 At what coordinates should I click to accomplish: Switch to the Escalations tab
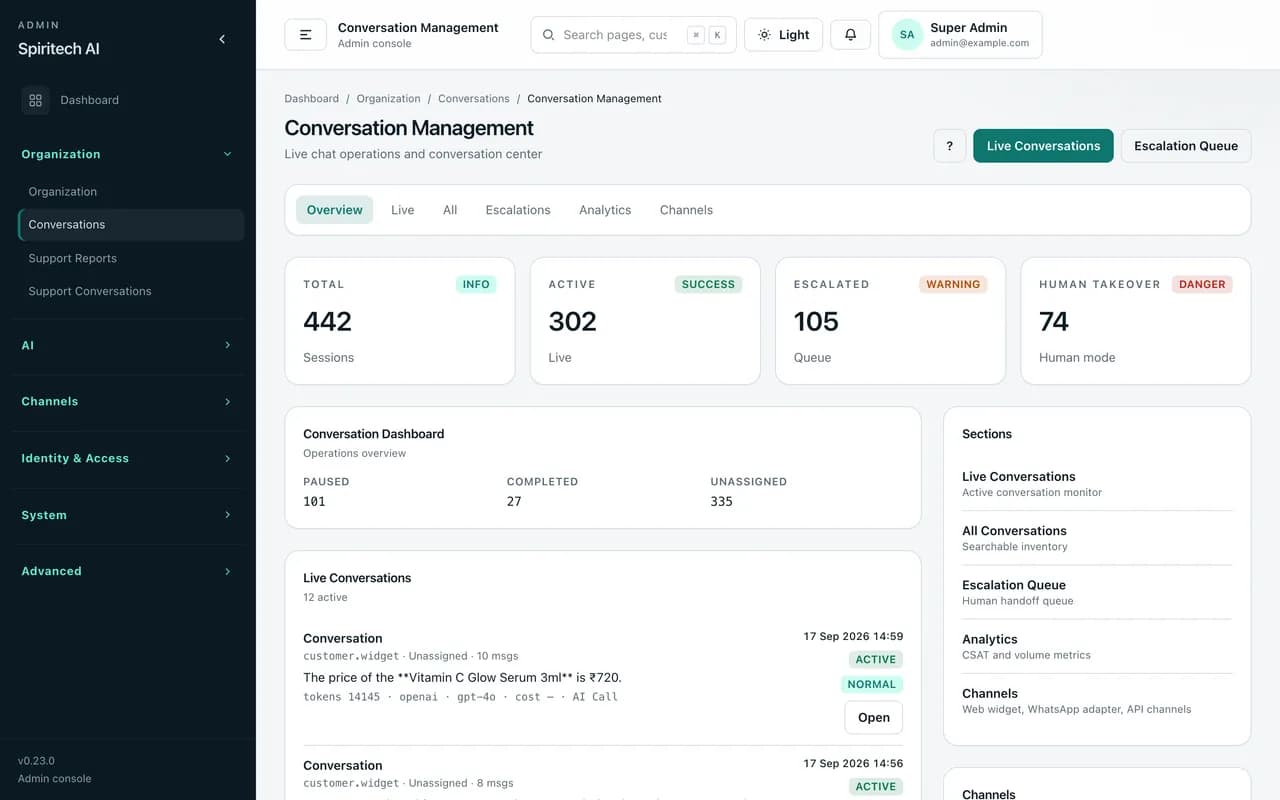coord(518,210)
